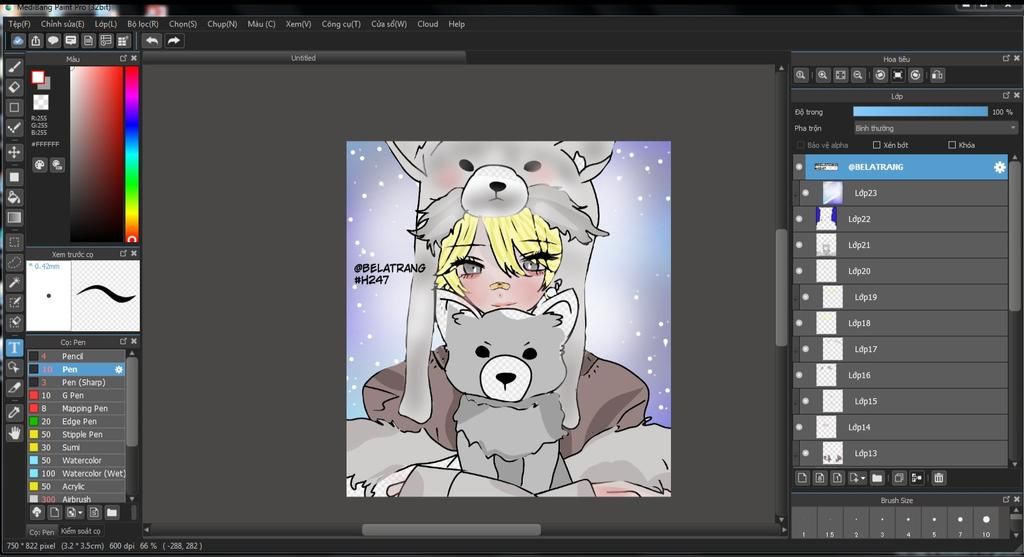Open the Tệp(F) menu
Image resolution: width=1024 pixels, height=557 pixels.
coord(19,24)
